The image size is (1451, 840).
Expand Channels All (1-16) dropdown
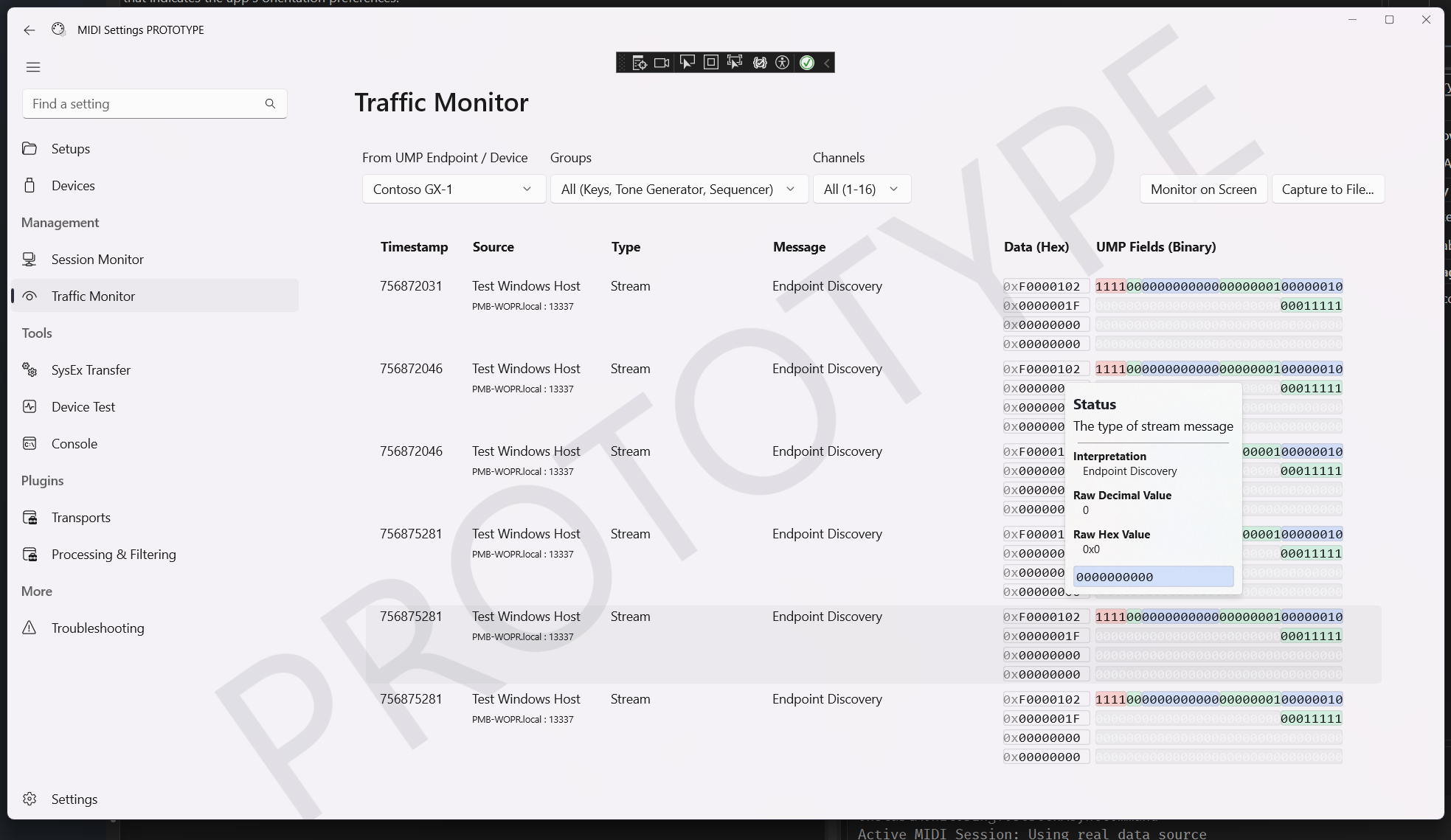(x=861, y=190)
